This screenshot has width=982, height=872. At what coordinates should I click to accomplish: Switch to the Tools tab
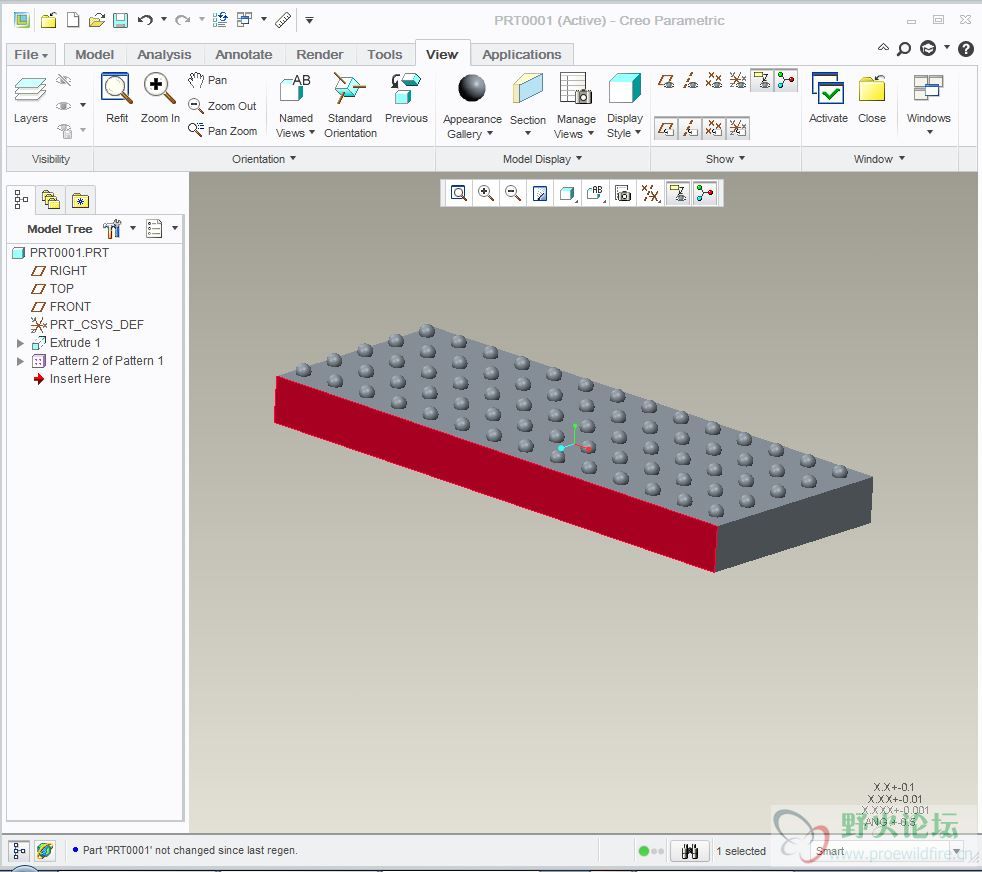(385, 54)
